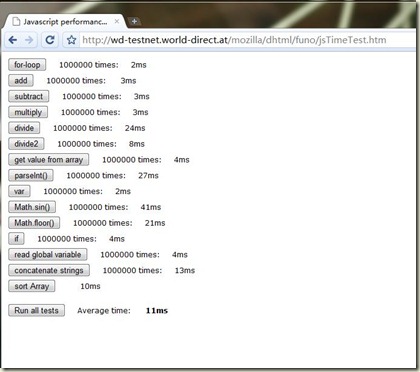Image resolution: width=420 pixels, height=372 pixels.
Task: Select the 10ms sort Array result
Action: coord(90,286)
